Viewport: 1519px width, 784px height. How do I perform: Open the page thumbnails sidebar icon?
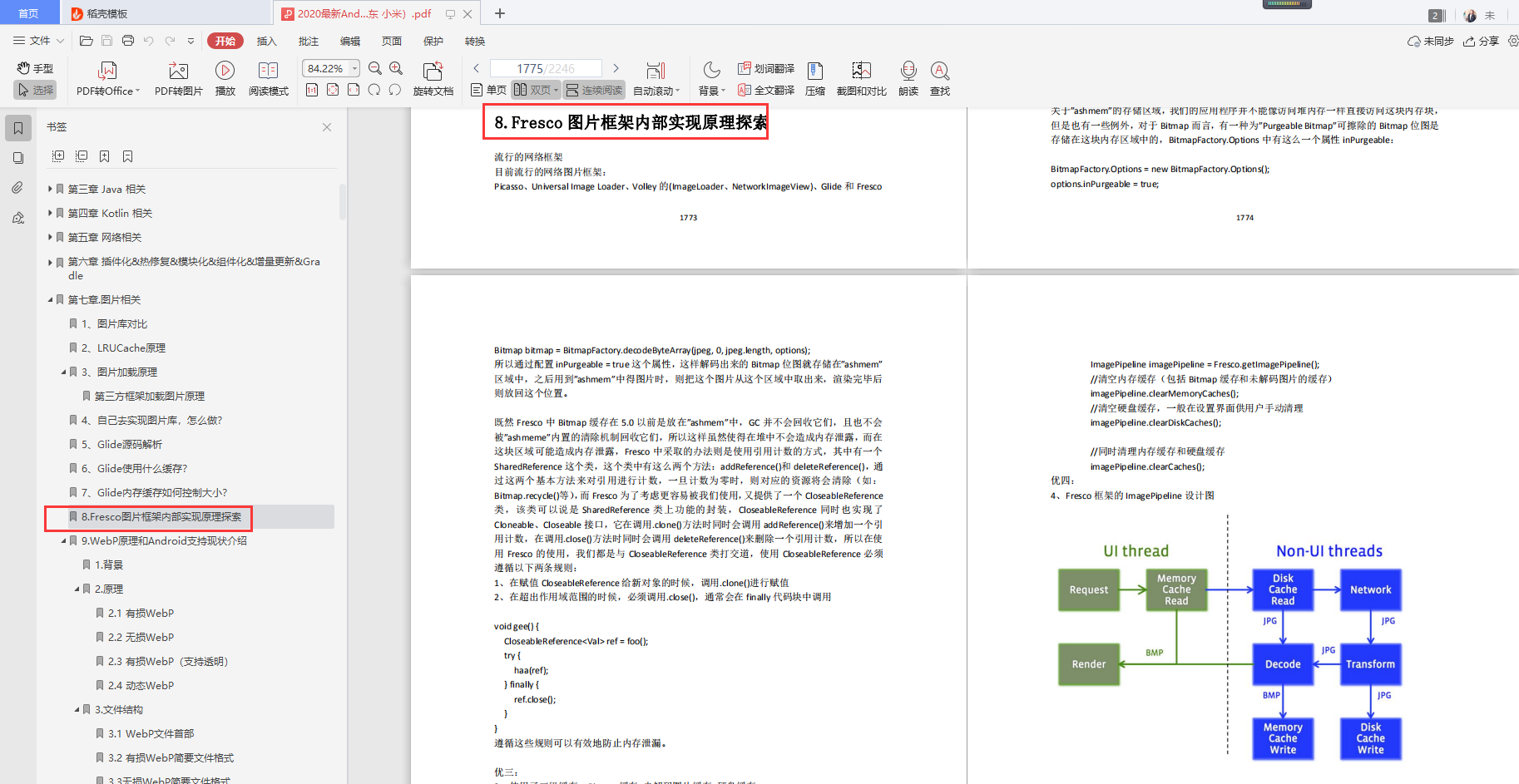pos(18,158)
